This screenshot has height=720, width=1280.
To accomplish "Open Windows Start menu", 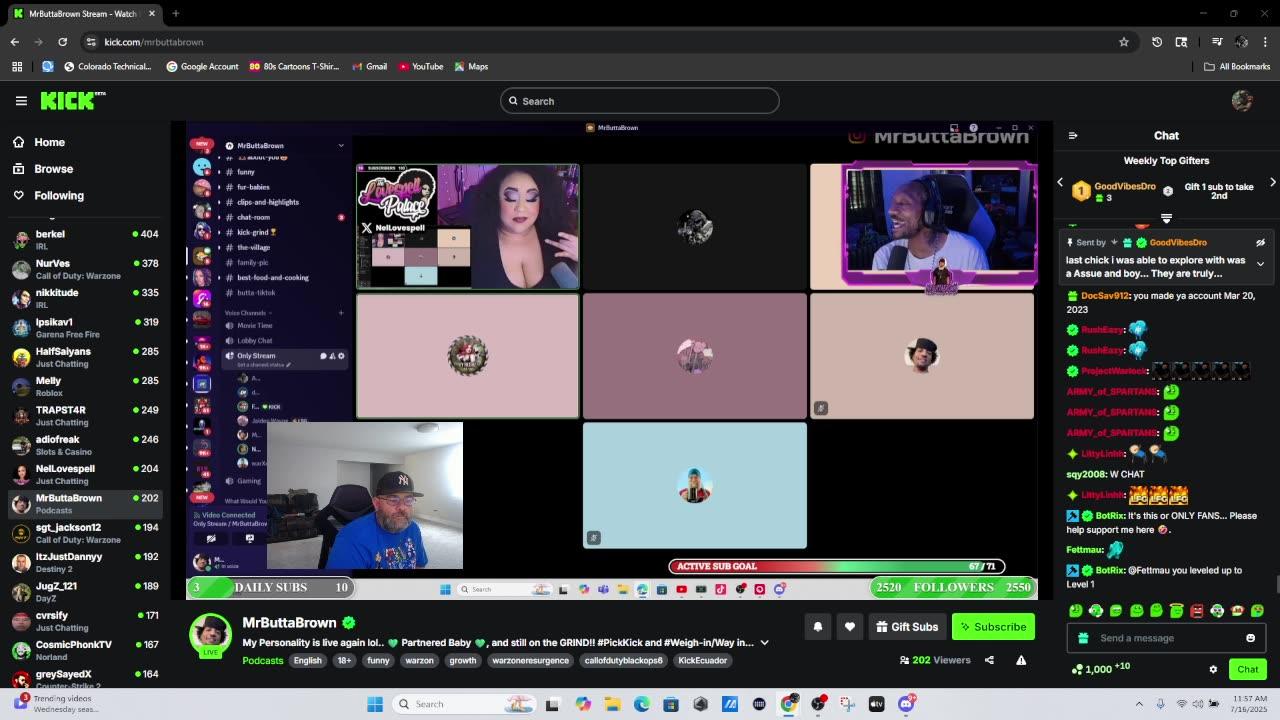I will (x=375, y=704).
